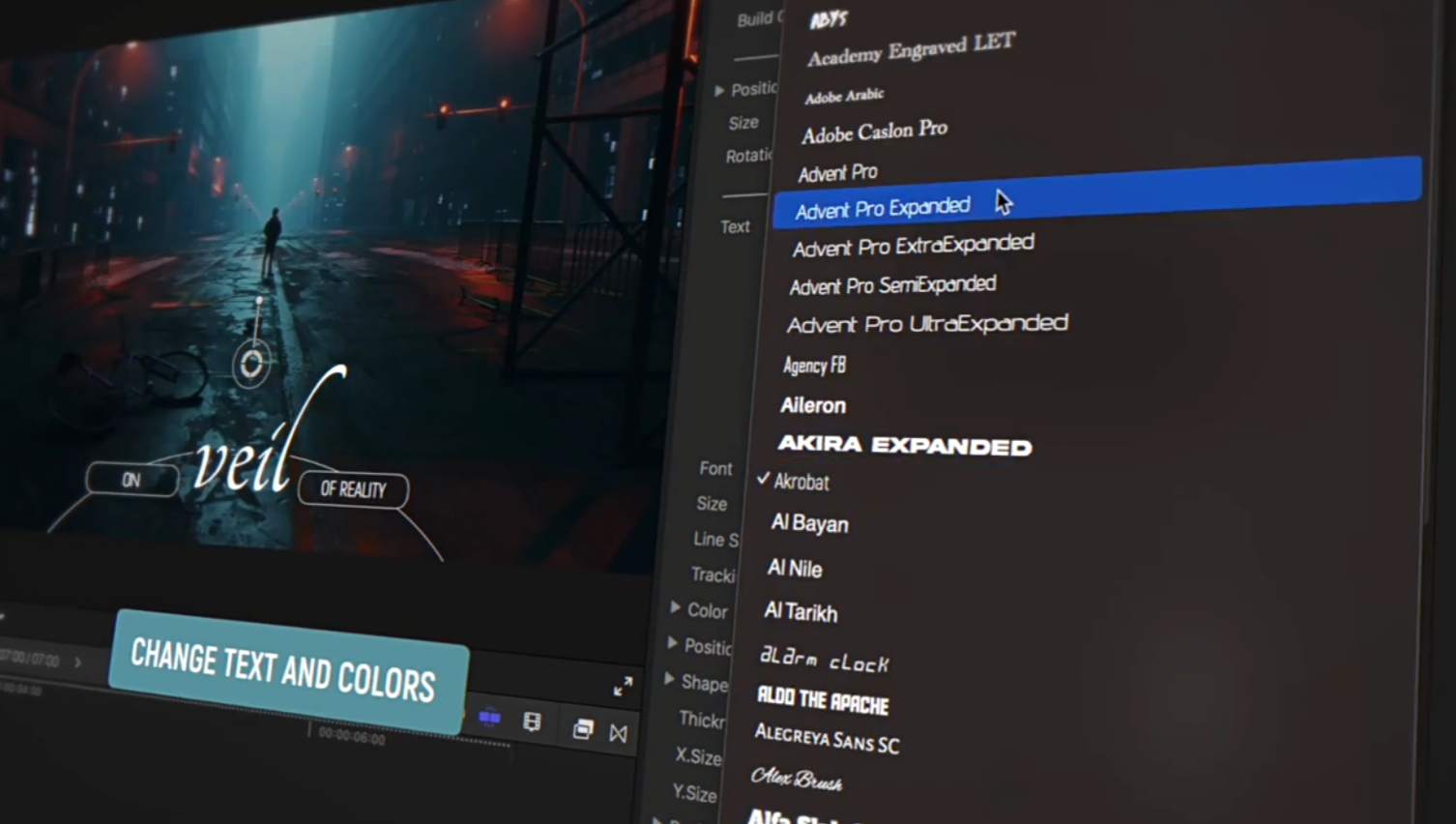Select the 'OF REALITY' title box in viewer
Viewport: 1456px width, 824px height.
point(353,490)
